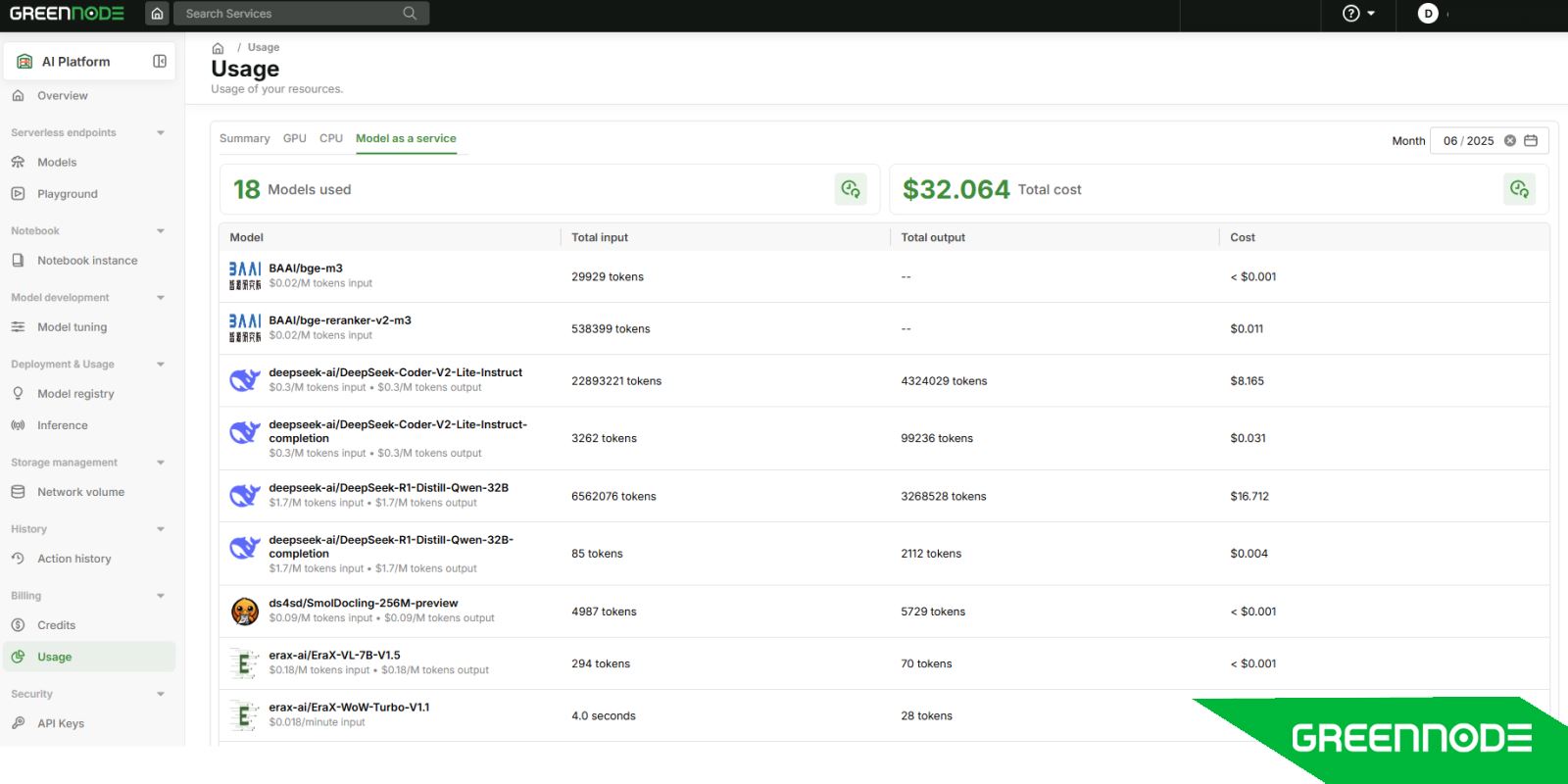Screen dimensions: 1568x784
Task: Click the breadcrumb home icon
Action: [218, 48]
